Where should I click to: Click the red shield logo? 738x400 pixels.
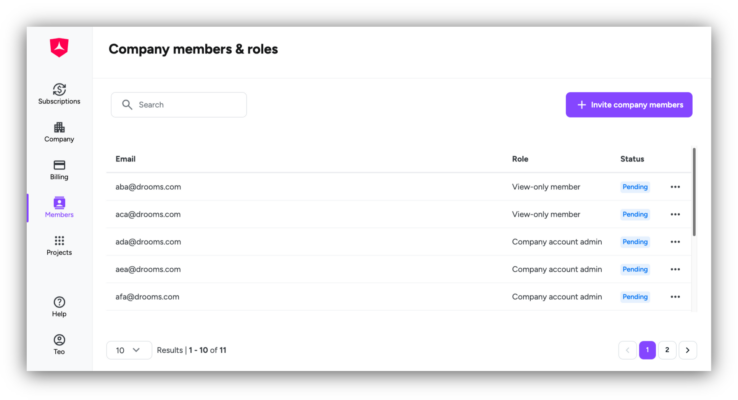point(59,47)
